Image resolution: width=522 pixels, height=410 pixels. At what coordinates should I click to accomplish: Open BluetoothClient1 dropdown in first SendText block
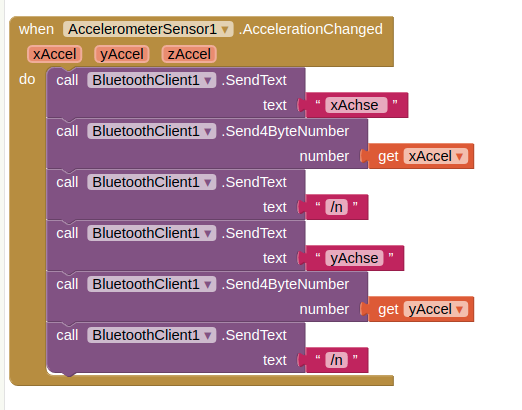point(152,80)
